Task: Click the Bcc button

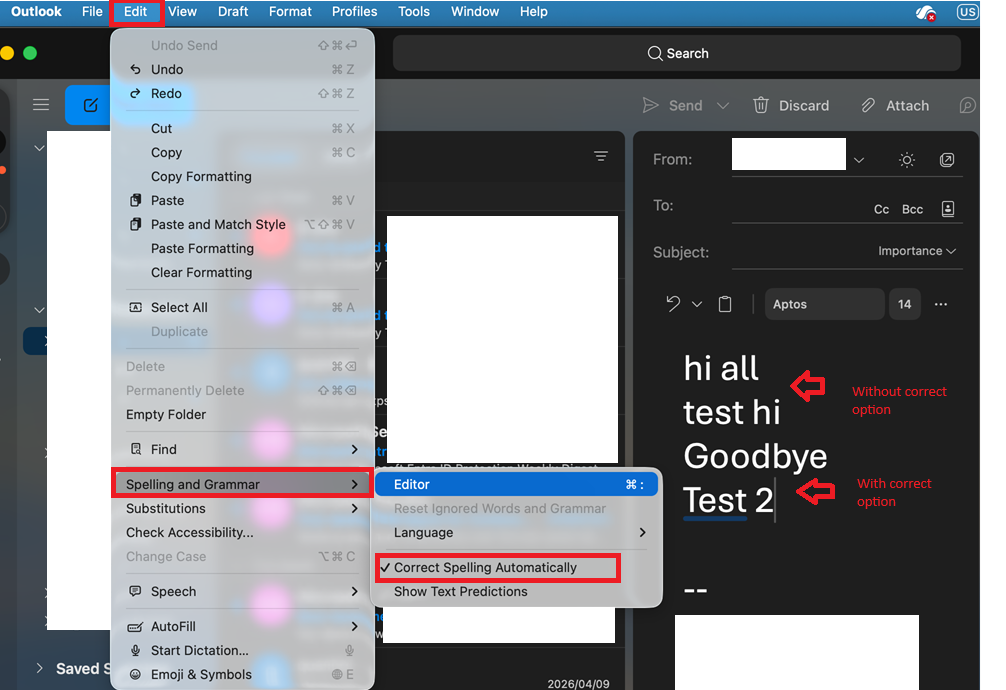Action: 912,209
